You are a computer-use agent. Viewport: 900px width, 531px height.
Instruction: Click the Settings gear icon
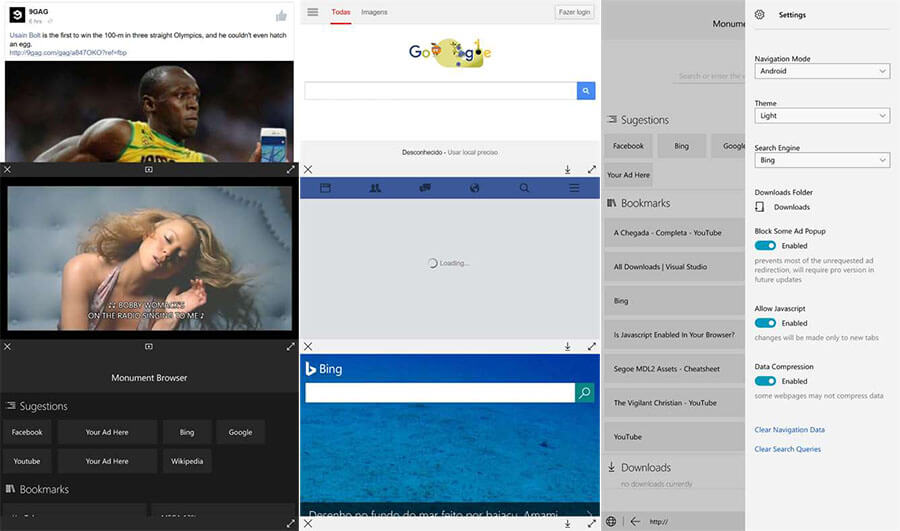coord(759,14)
